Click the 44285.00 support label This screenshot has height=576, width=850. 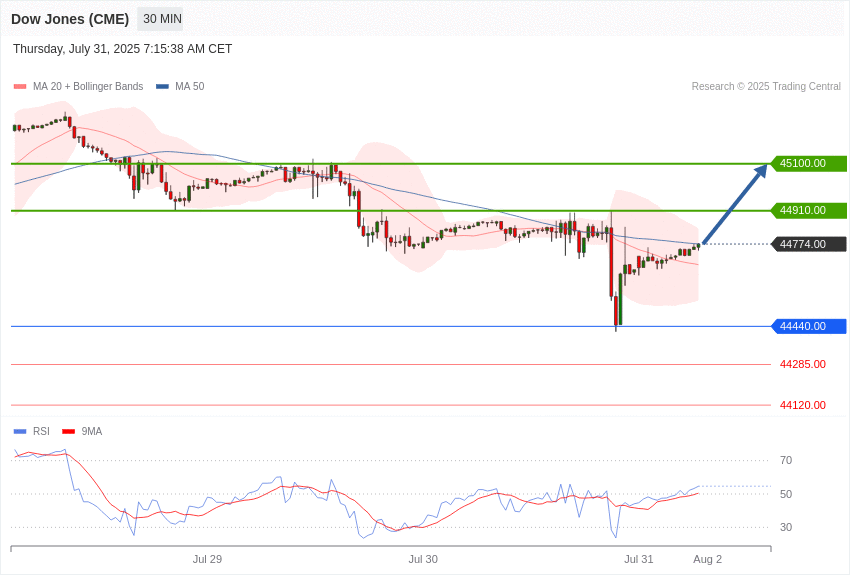[x=802, y=364]
